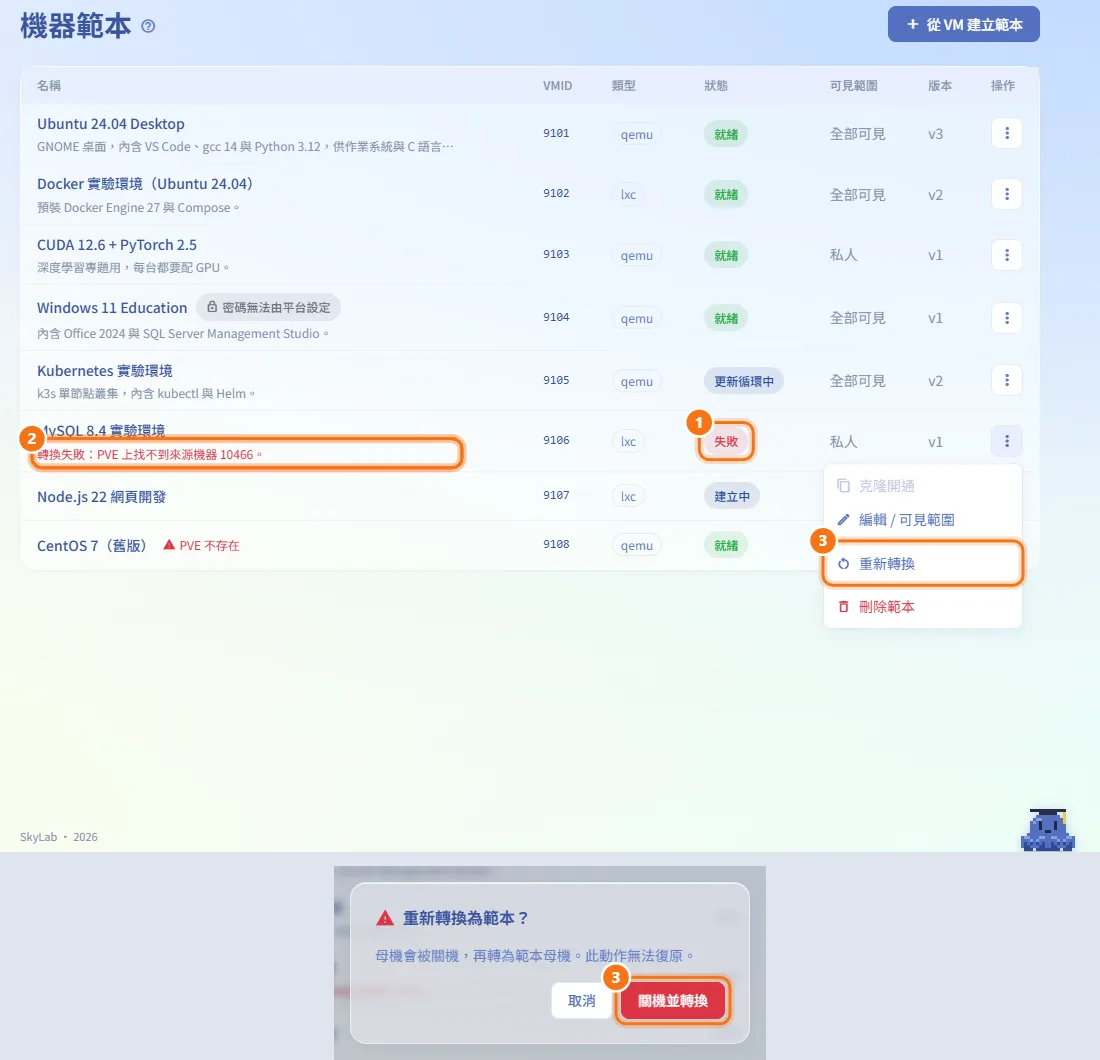Confirm with the 關機並轉換 button
The height and width of the screenshot is (1060, 1100).
pyautogui.click(x=673, y=1000)
